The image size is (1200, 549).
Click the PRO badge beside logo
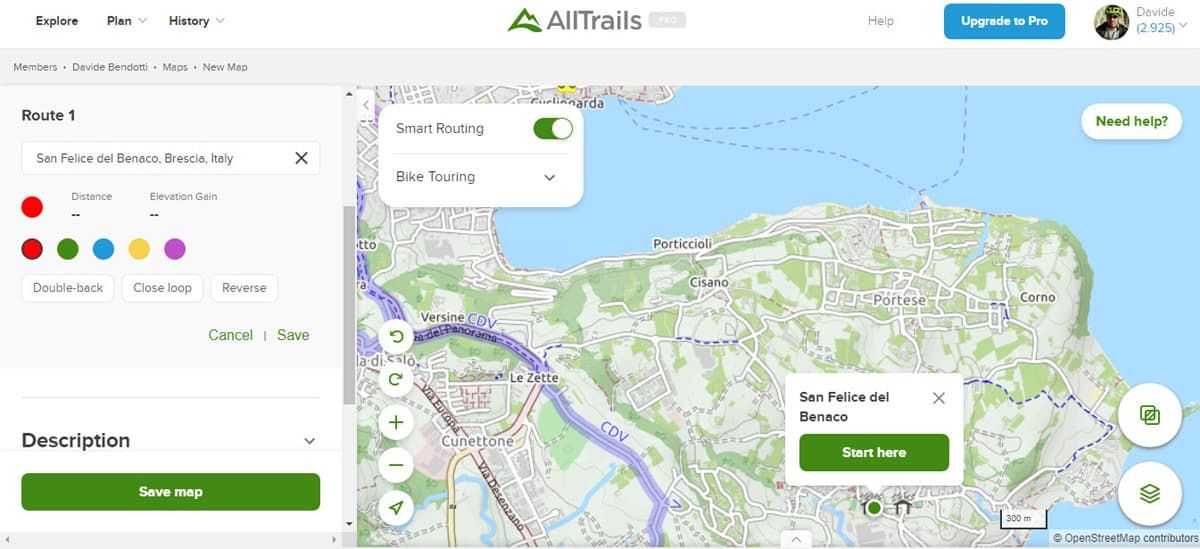(667, 20)
